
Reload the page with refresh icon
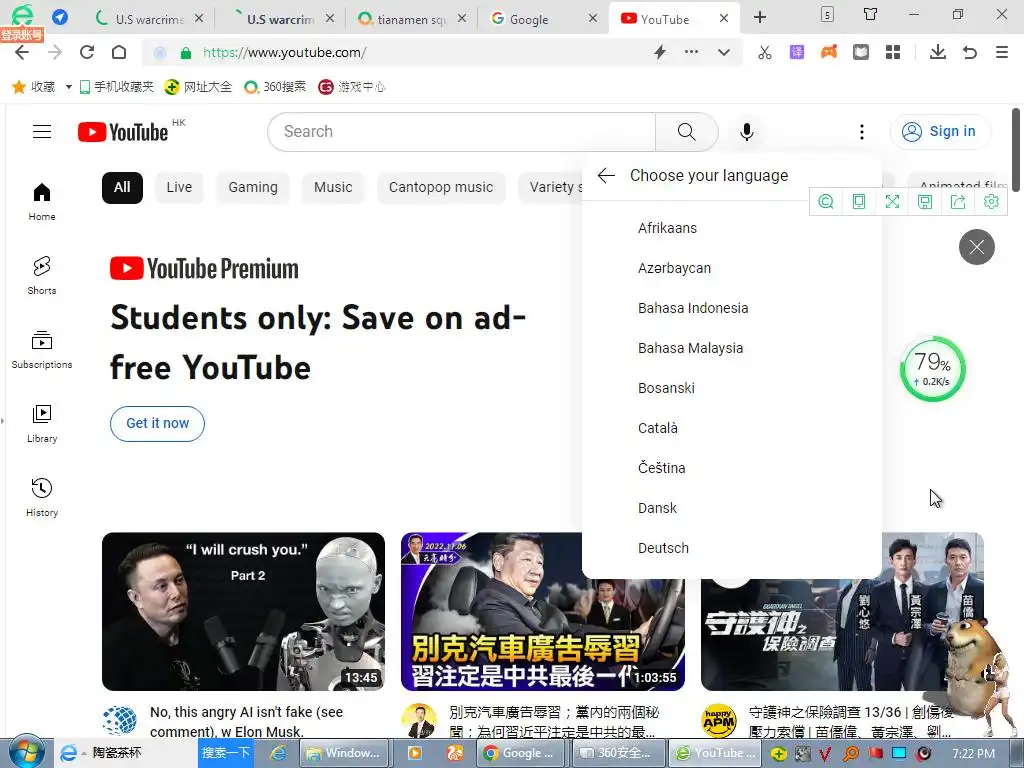87,52
